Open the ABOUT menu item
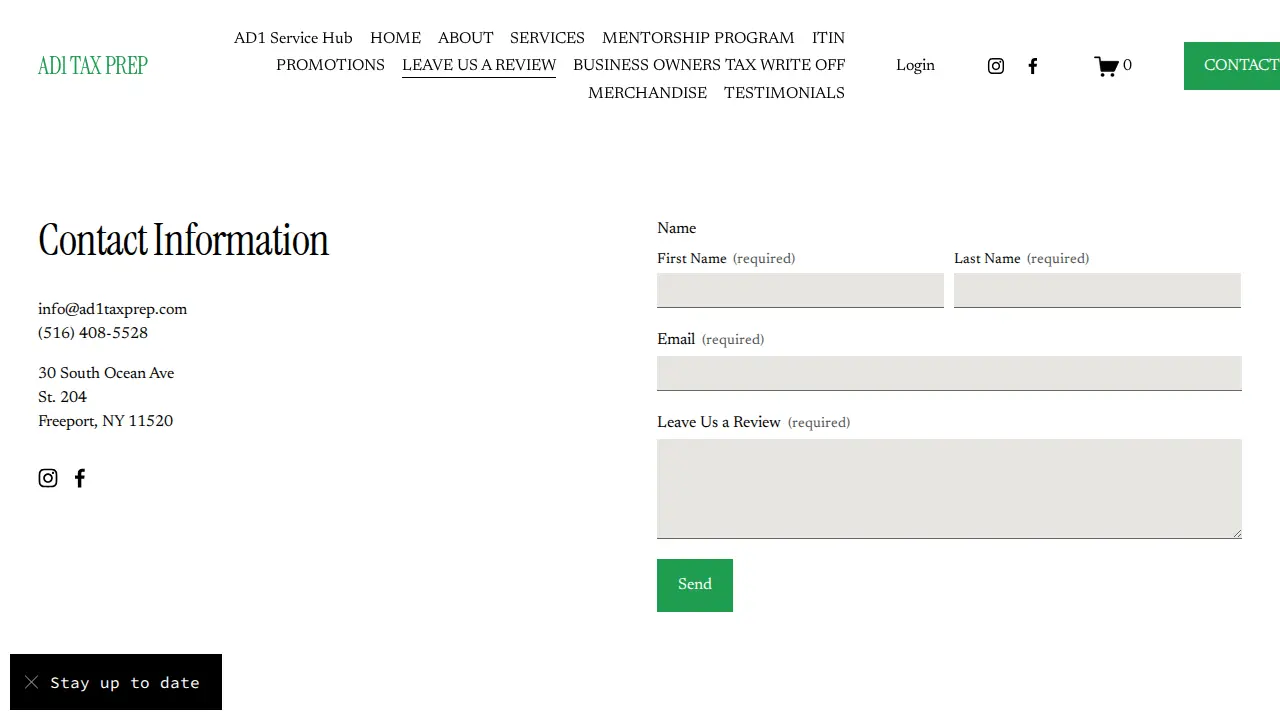The image size is (1280, 720). point(466,38)
